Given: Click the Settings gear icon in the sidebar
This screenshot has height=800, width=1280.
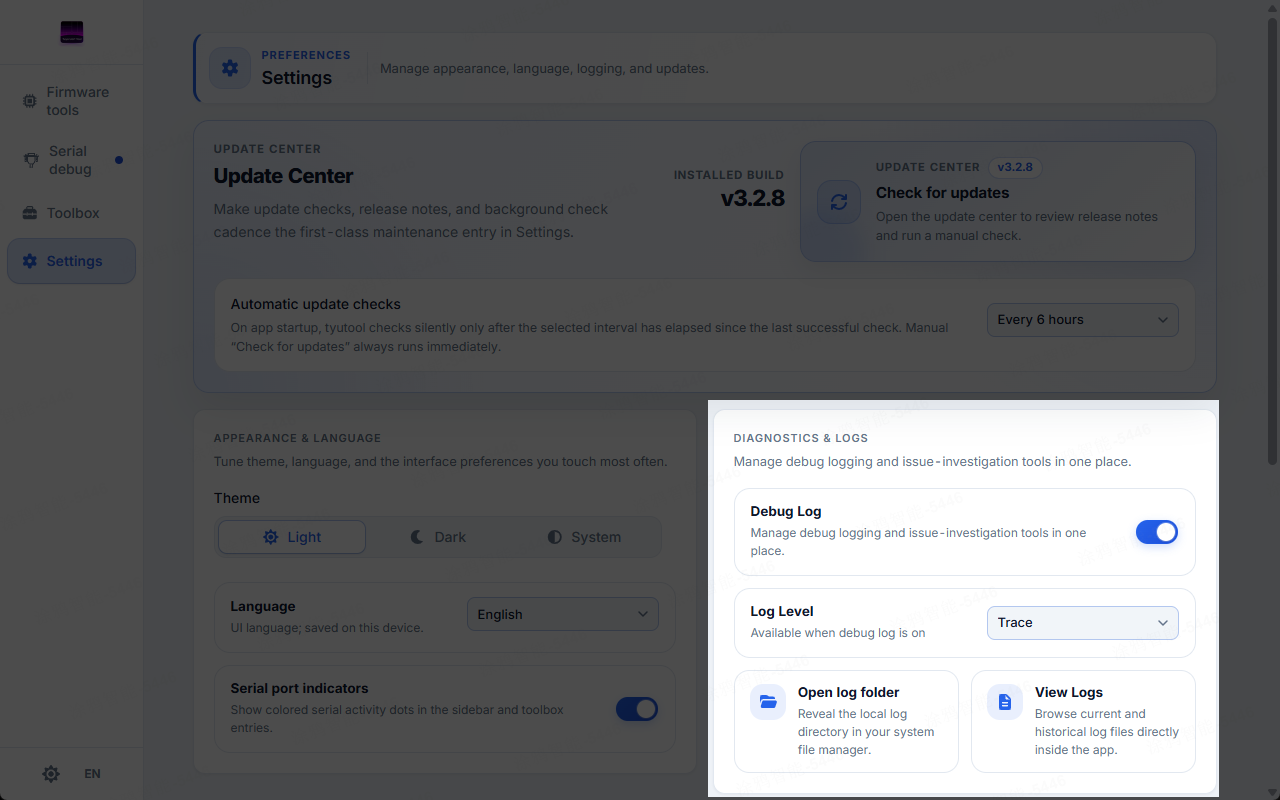Looking at the screenshot, I should pyautogui.click(x=30, y=261).
